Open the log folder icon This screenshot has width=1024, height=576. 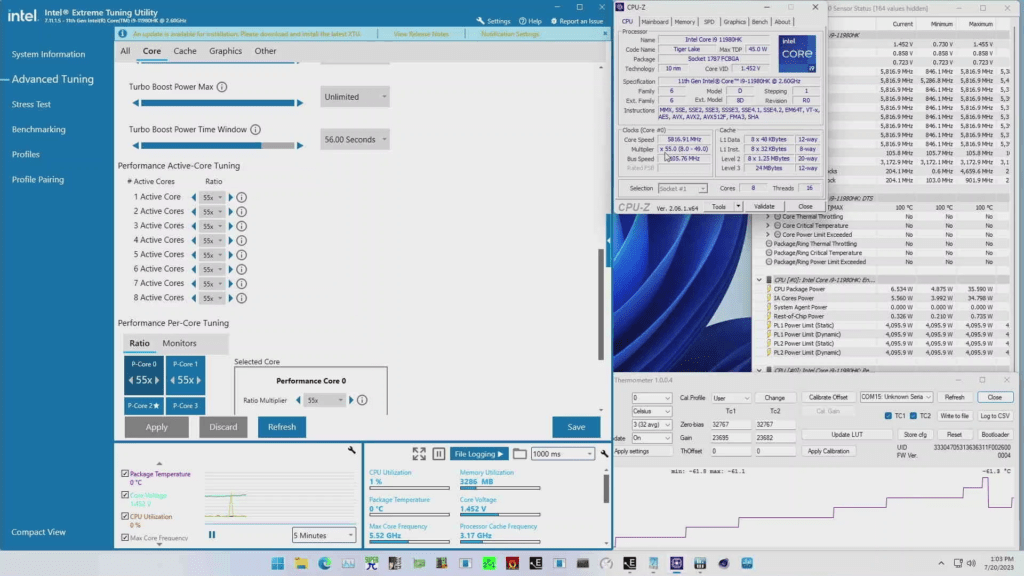pyautogui.click(x=519, y=453)
